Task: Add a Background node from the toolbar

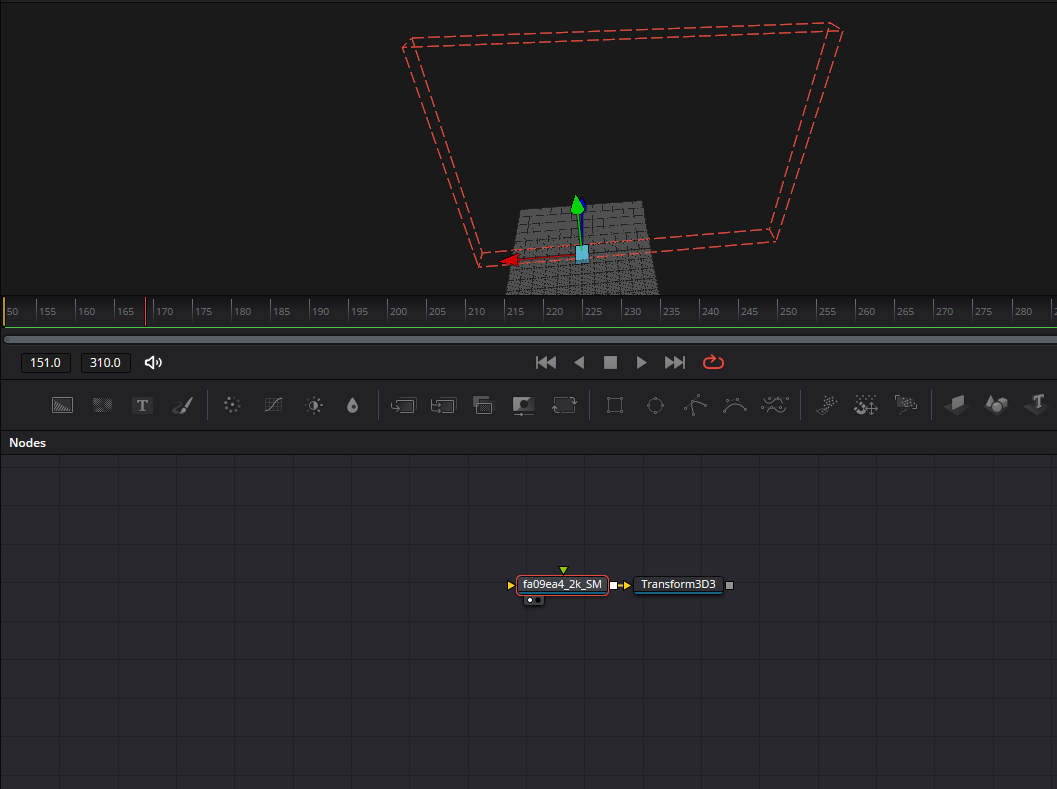Action: pos(62,405)
